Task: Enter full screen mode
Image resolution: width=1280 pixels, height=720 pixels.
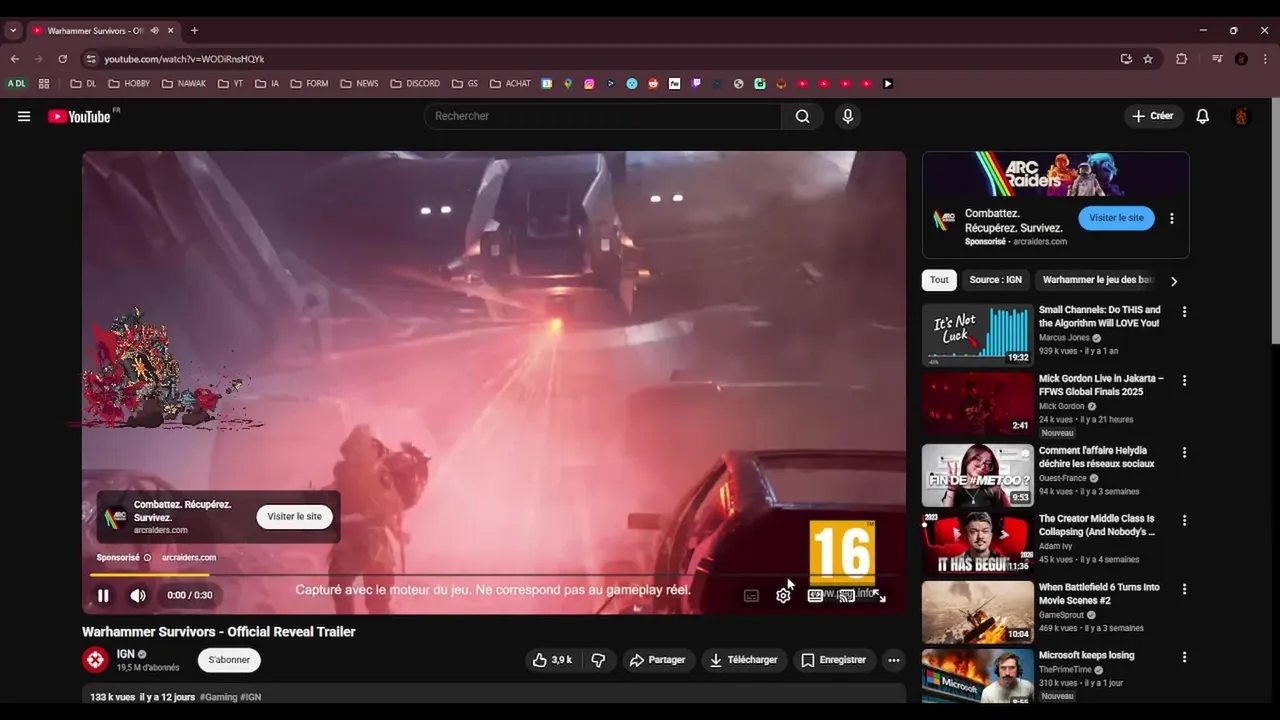Action: (879, 595)
